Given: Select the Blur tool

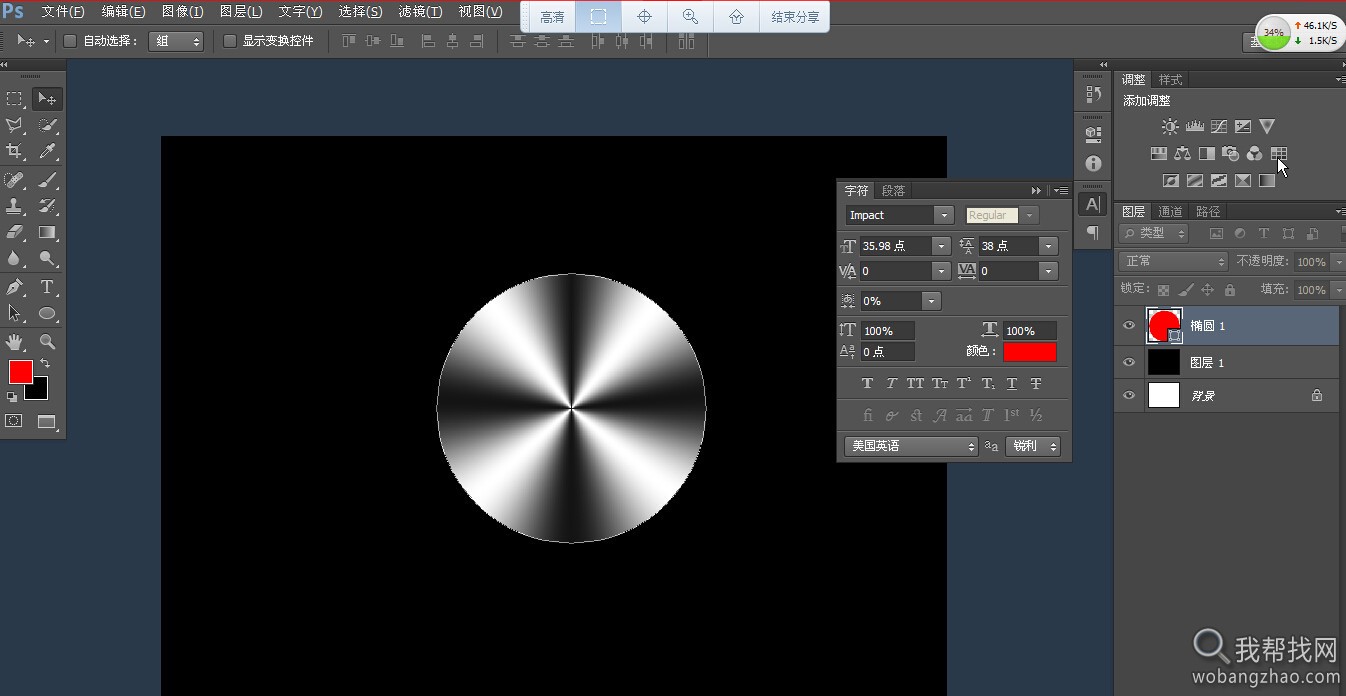Looking at the screenshot, I should coord(15,258).
